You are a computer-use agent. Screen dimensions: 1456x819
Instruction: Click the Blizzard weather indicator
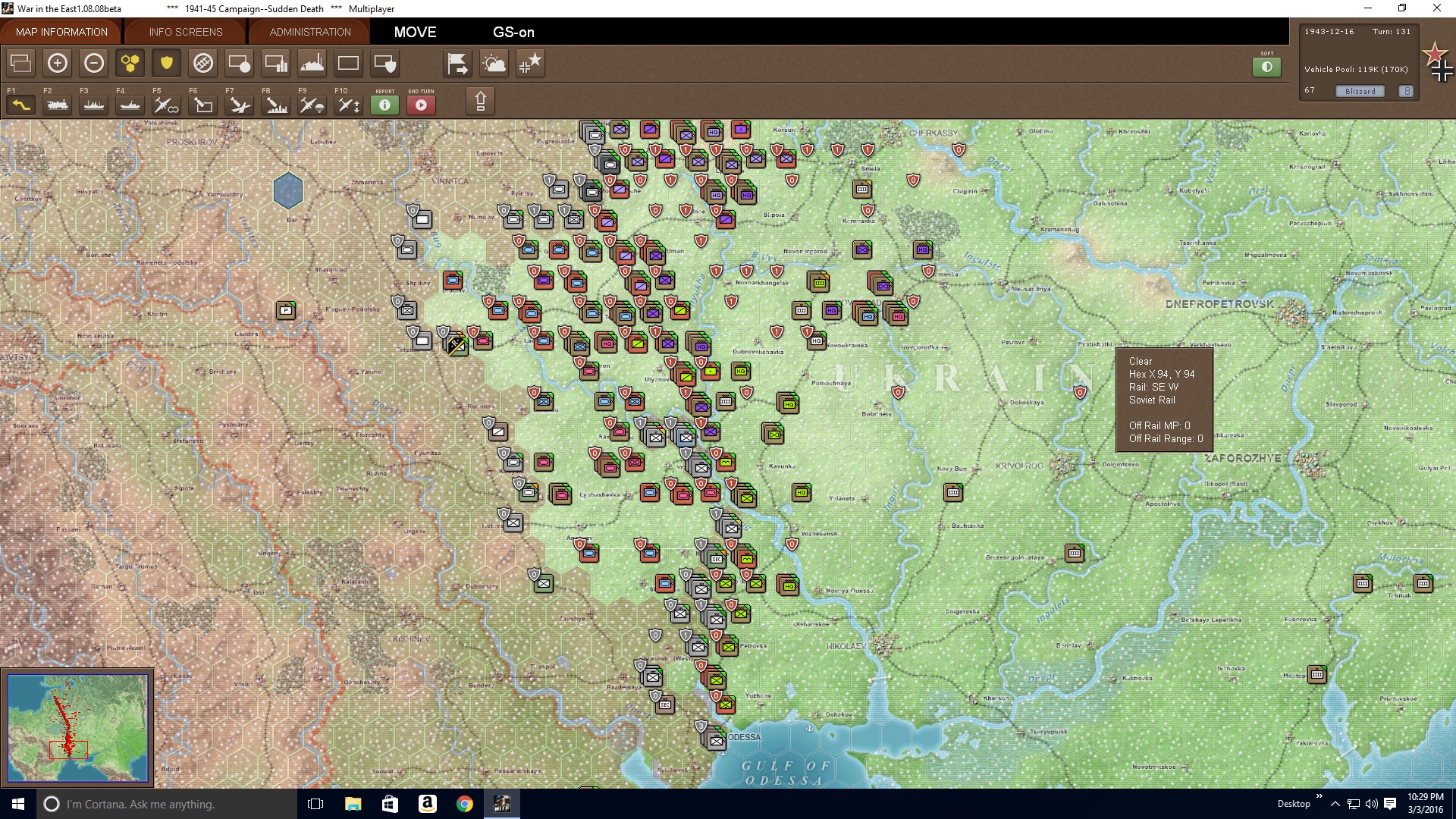[x=1360, y=91]
